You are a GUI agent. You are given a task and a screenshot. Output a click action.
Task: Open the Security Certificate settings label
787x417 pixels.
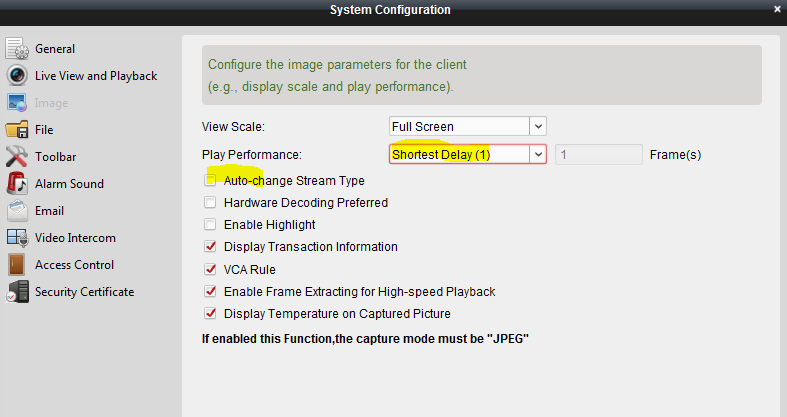(84, 292)
